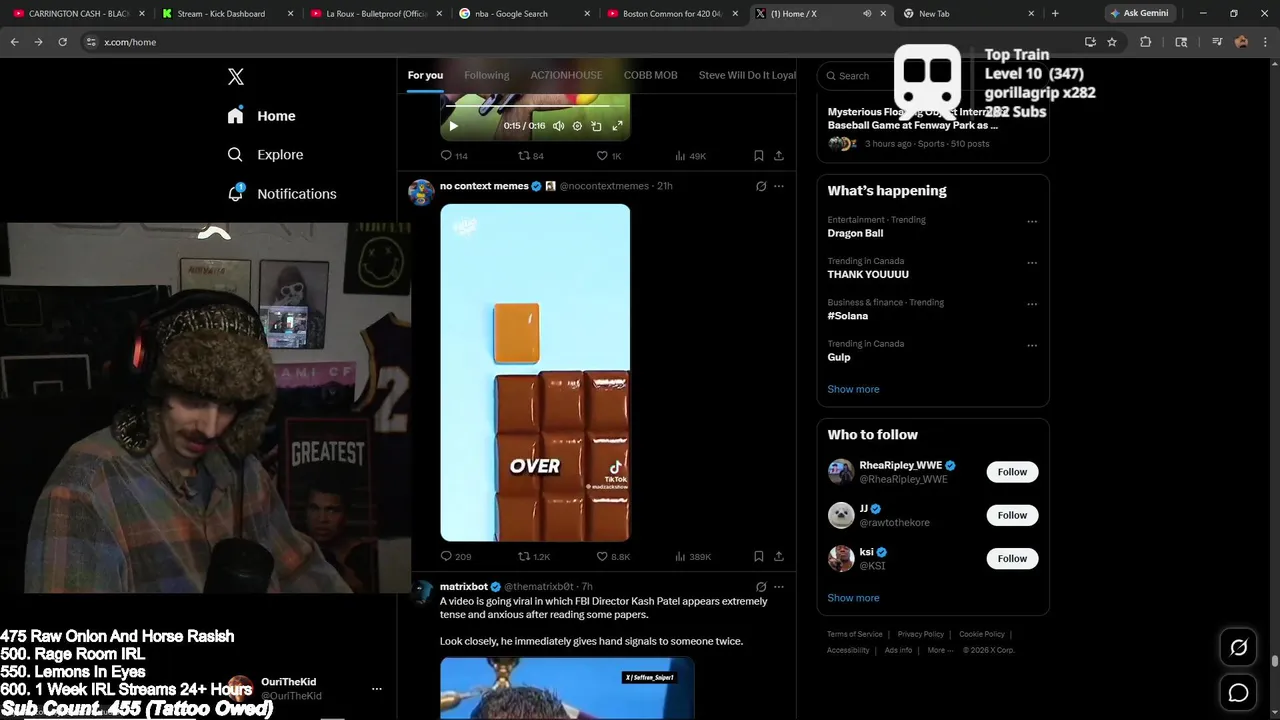The image size is (1280, 720).
Task: Seek on the top video's progress bar
Action: [535, 105]
